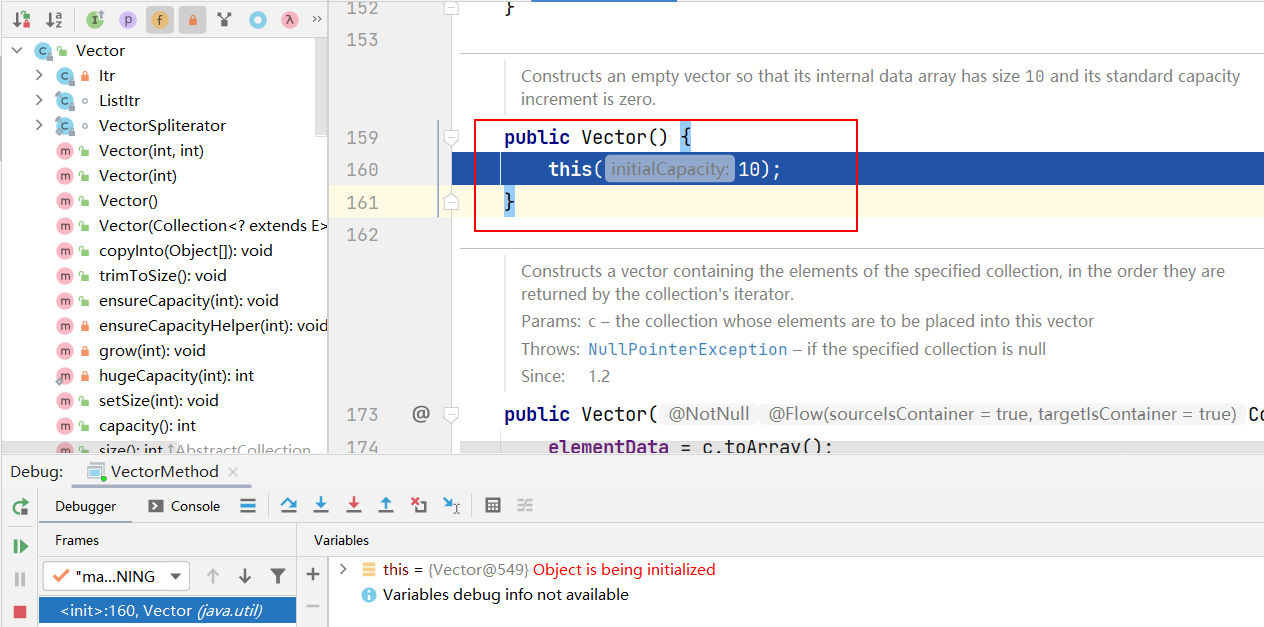Click the Frames filter funnel icon

pyautogui.click(x=278, y=576)
